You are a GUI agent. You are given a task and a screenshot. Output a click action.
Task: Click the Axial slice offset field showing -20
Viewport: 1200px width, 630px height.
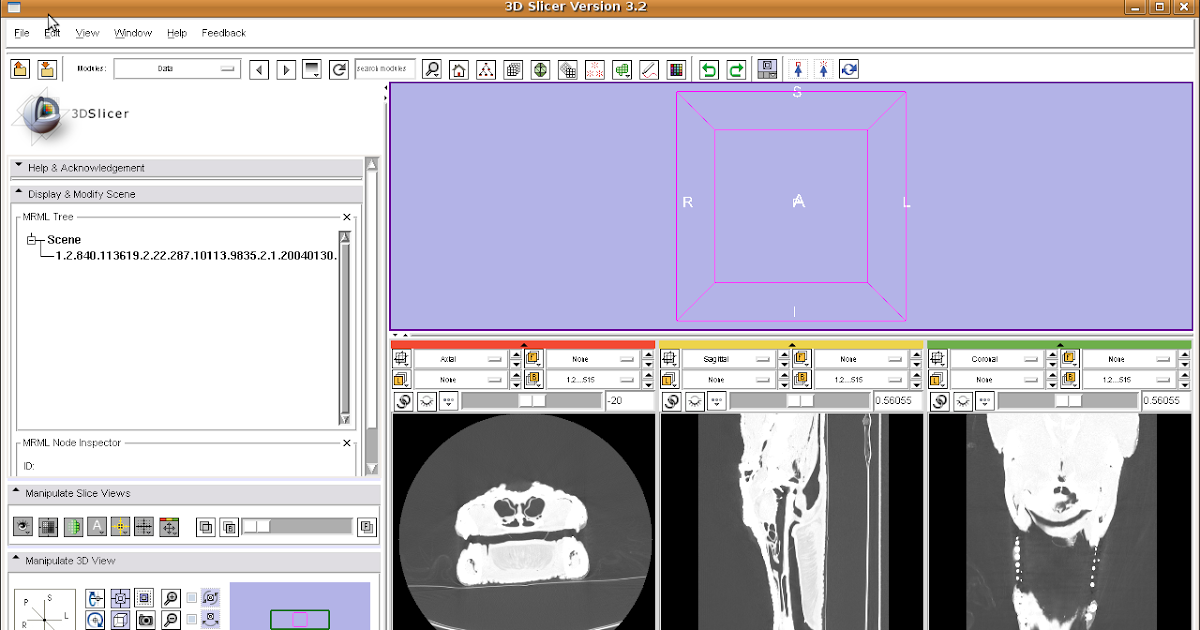pos(628,401)
